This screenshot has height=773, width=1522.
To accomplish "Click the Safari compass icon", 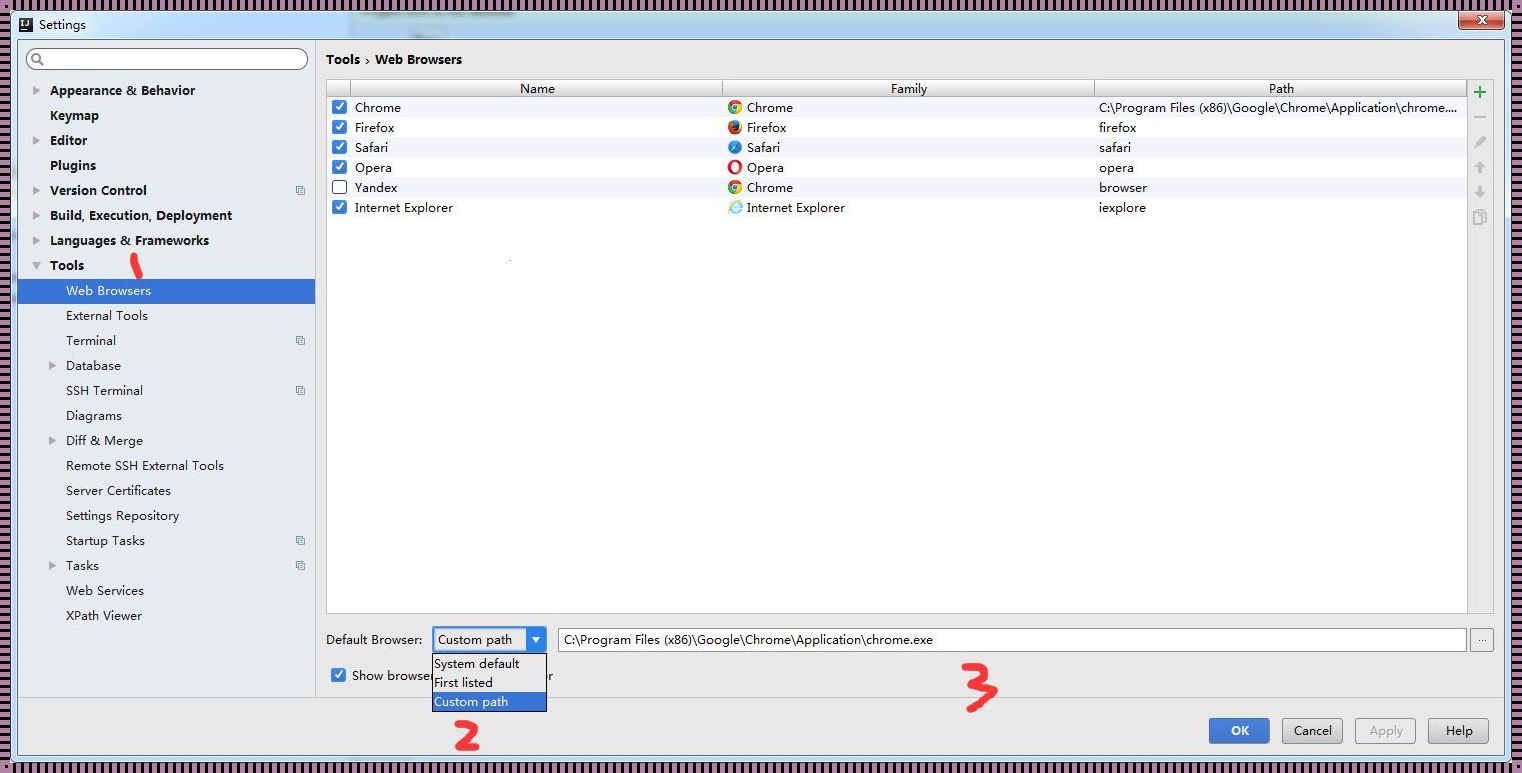I will pyautogui.click(x=735, y=147).
